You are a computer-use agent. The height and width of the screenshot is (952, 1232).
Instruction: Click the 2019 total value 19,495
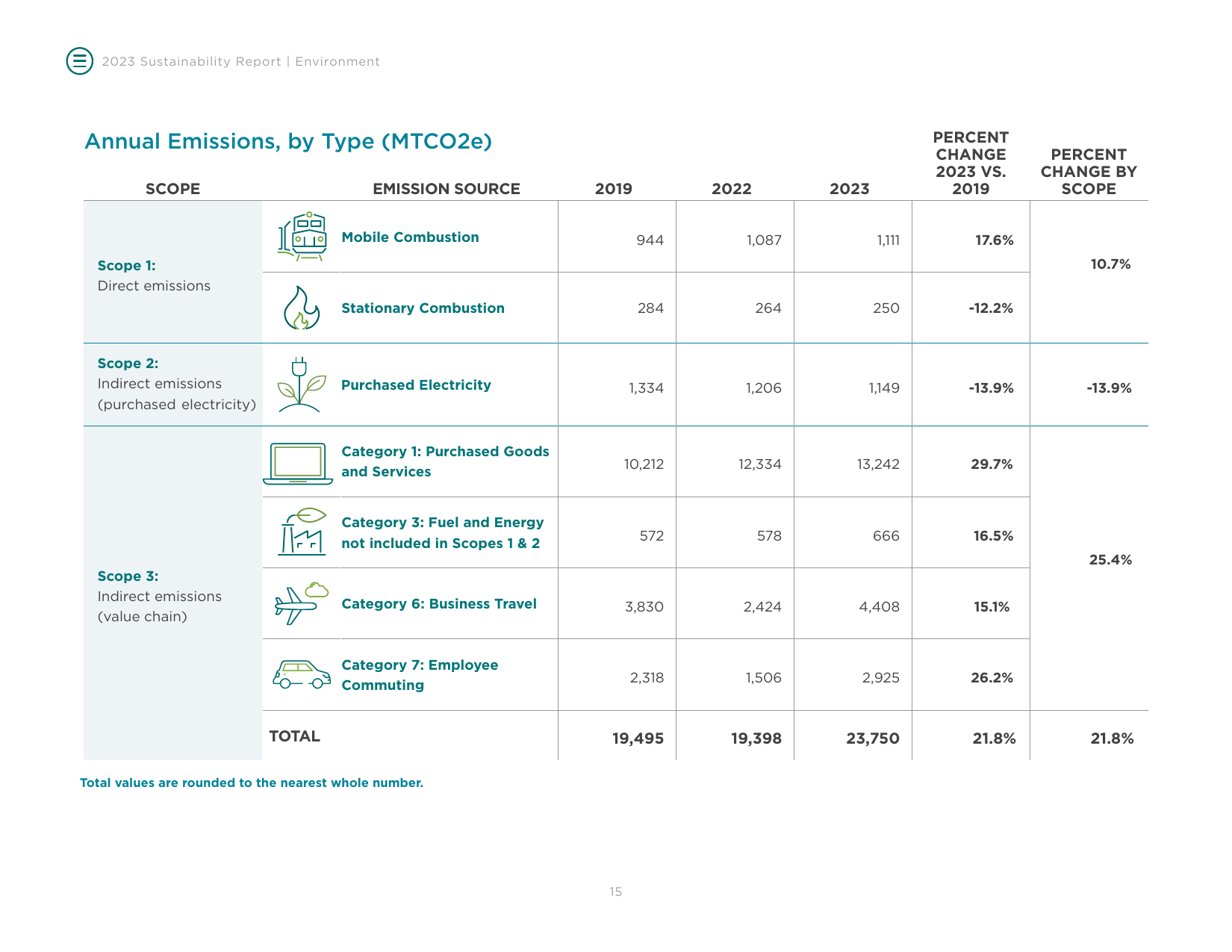point(638,738)
